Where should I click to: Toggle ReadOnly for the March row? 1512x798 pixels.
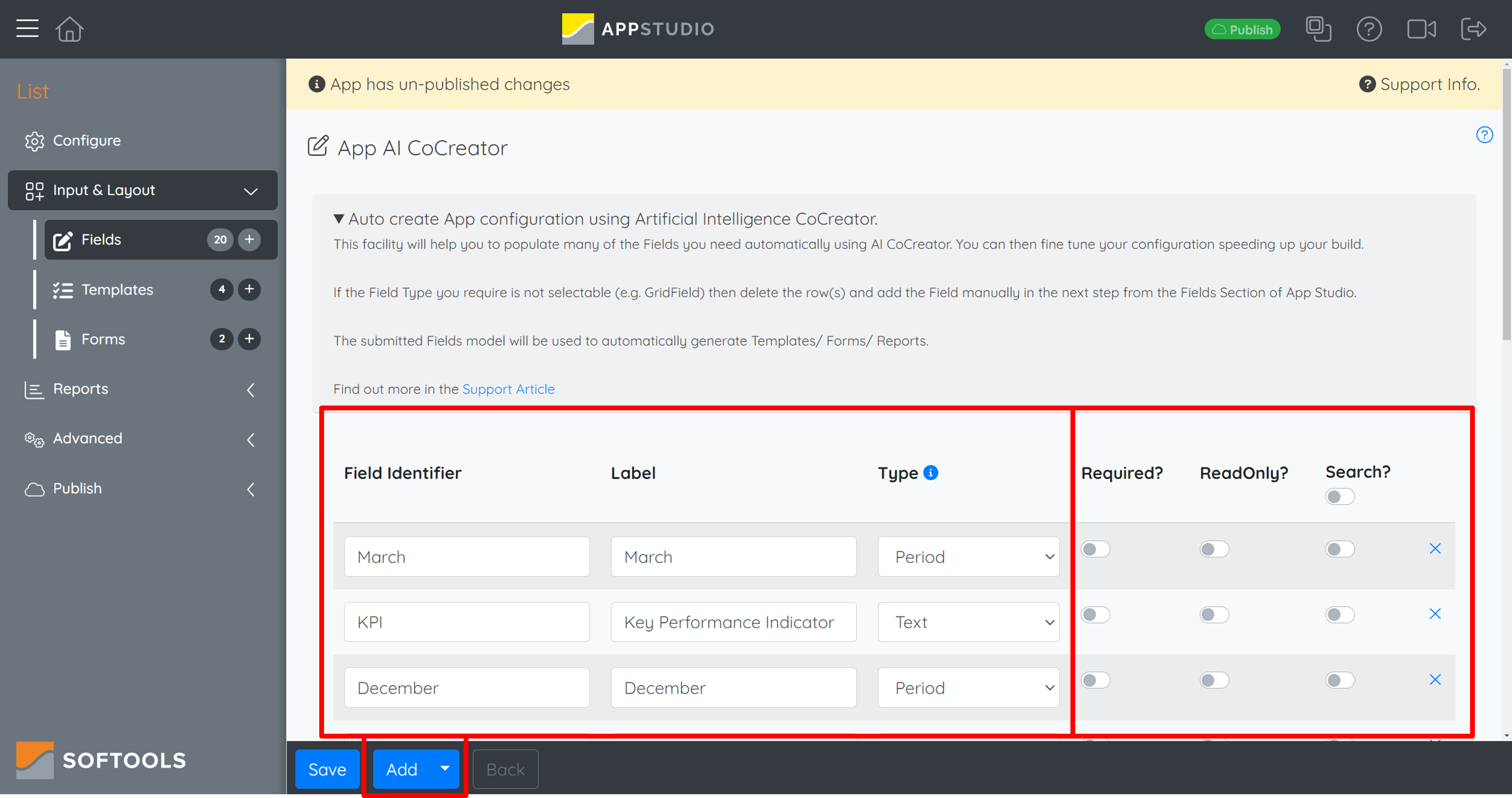(x=1214, y=549)
